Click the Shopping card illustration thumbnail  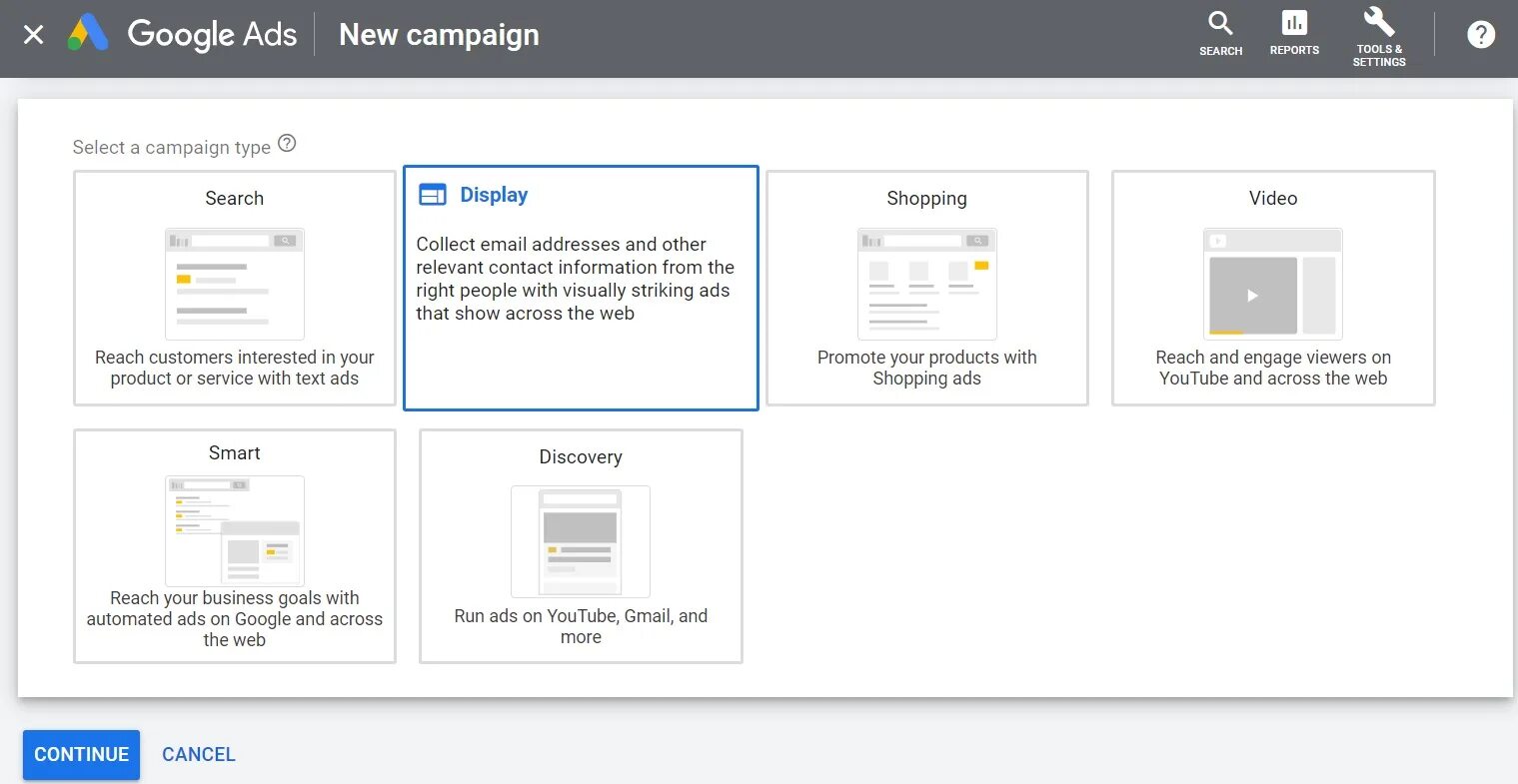(x=926, y=284)
